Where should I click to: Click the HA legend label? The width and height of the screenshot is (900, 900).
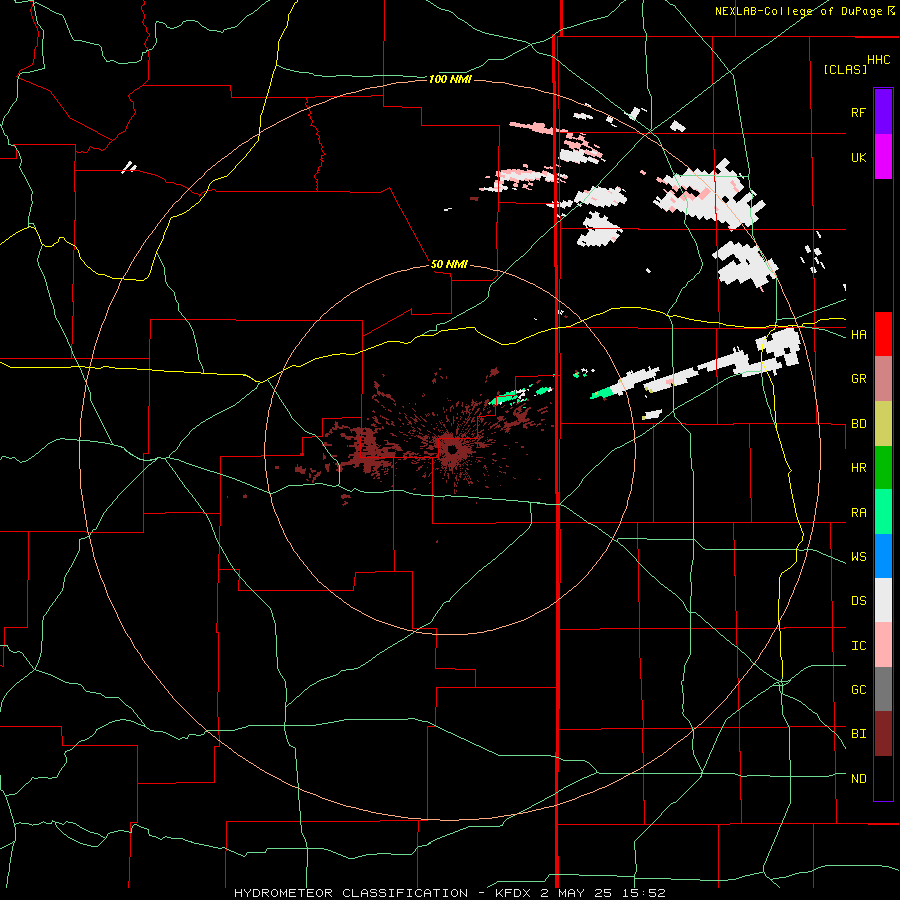858,335
